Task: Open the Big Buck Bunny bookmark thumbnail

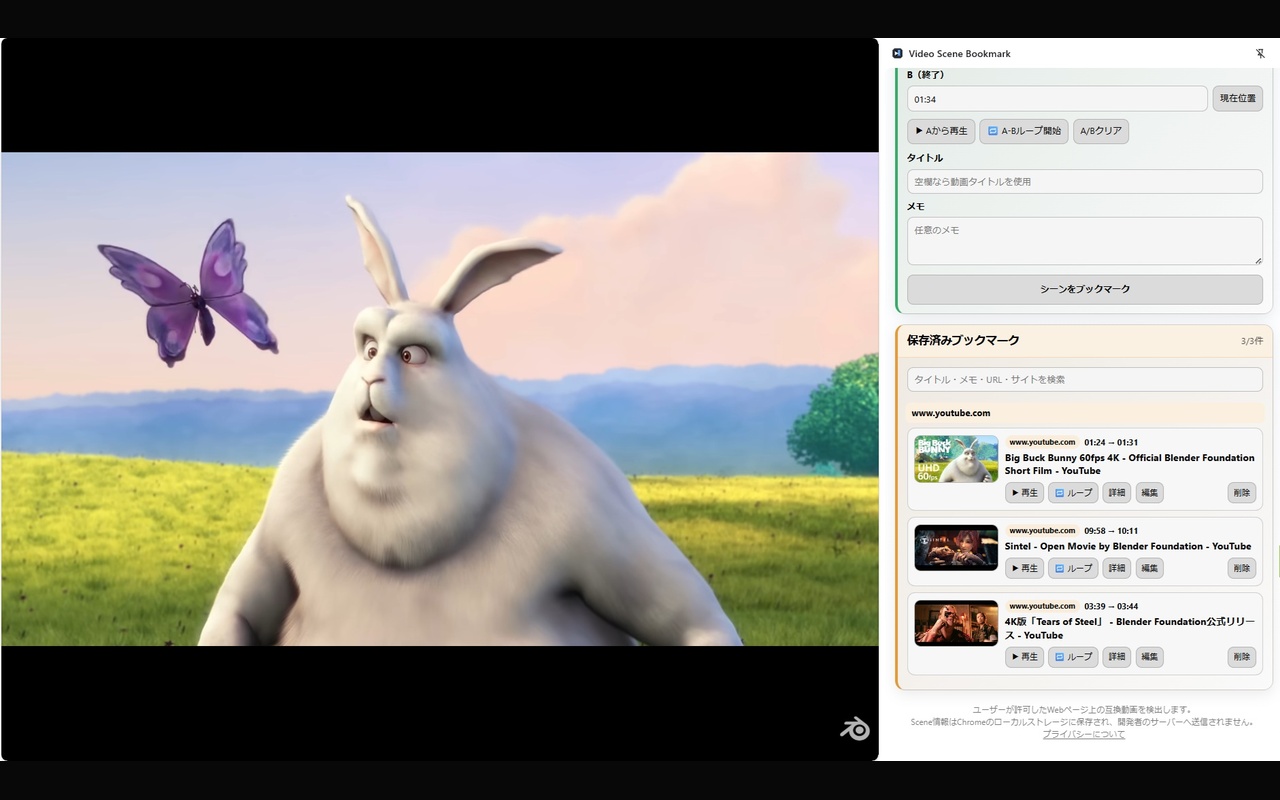Action: [956, 459]
